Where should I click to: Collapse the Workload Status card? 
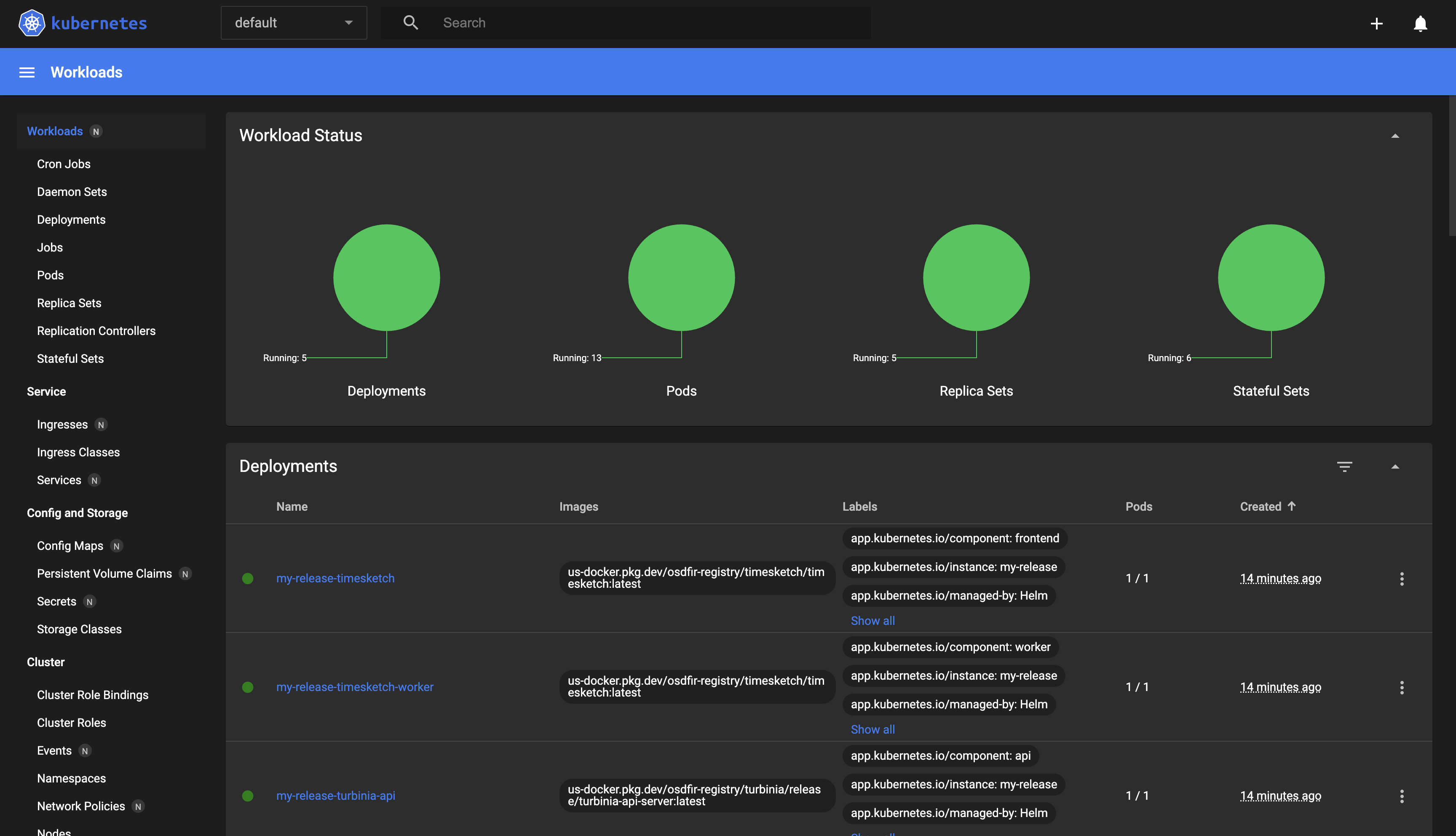click(x=1395, y=136)
